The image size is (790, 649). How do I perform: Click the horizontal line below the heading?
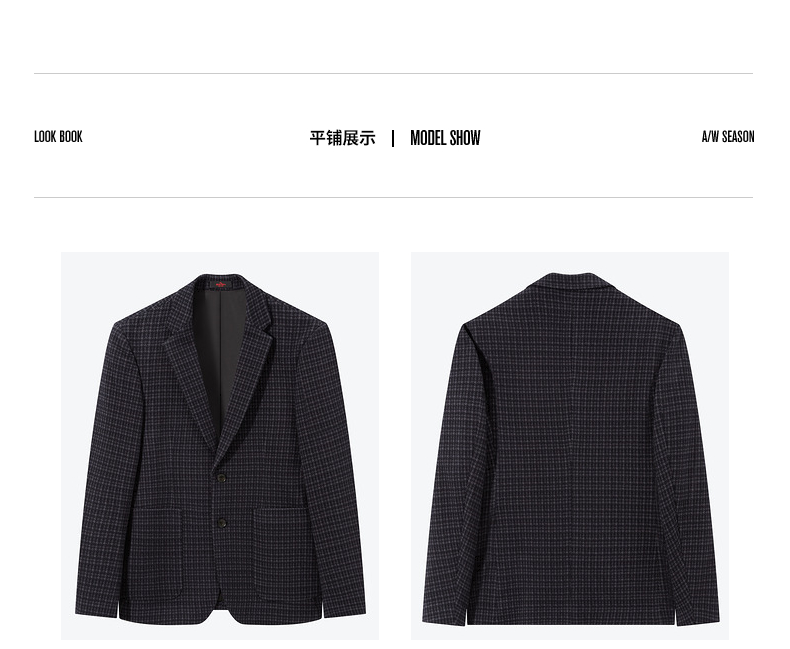pos(393,198)
